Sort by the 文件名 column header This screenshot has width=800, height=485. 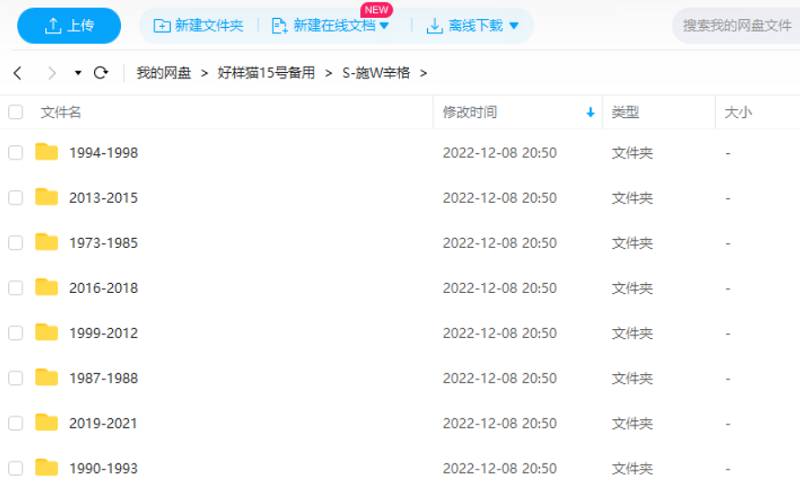point(61,113)
